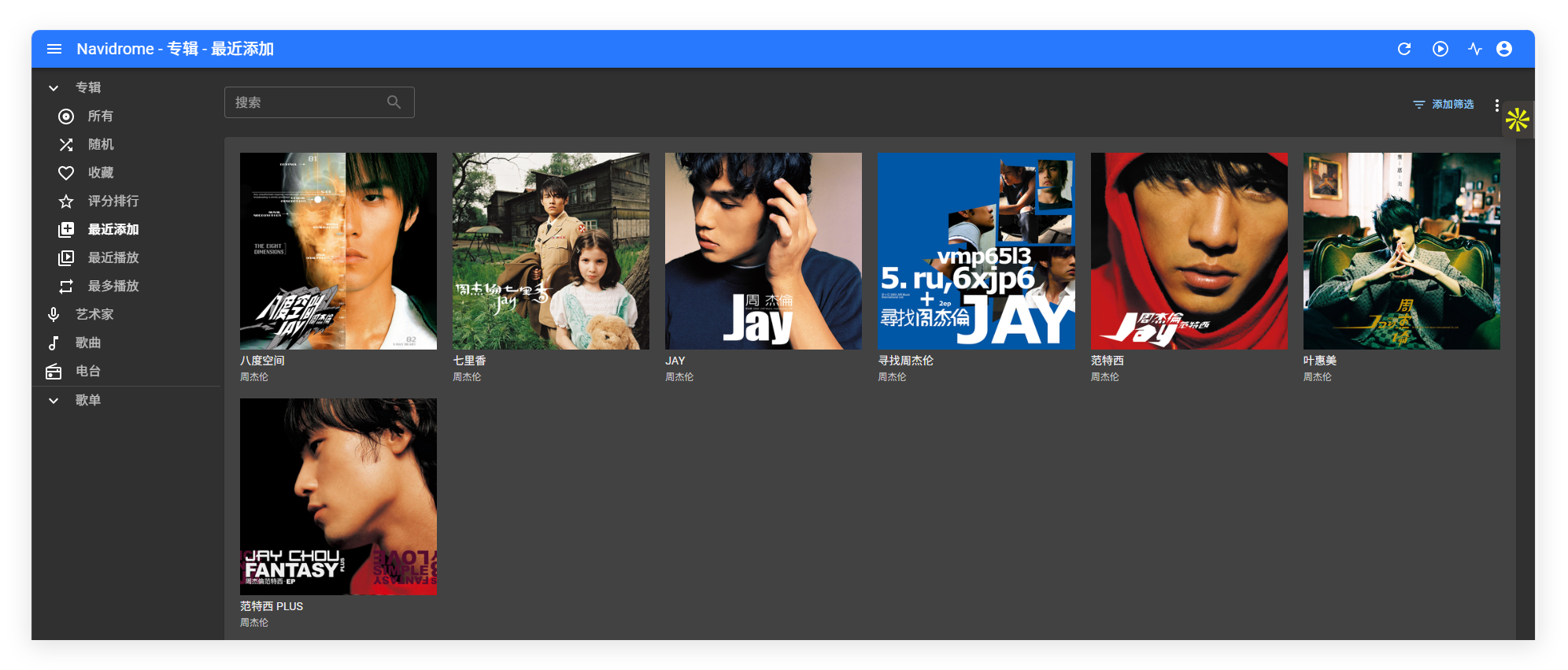The width and height of the screenshot is (1568, 670).
Task: Open the 艺术家 artists page
Action: point(94,314)
